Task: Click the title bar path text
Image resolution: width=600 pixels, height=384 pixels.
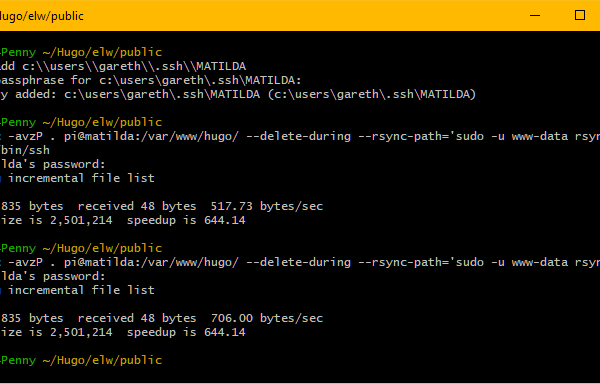Action: (x=42, y=16)
